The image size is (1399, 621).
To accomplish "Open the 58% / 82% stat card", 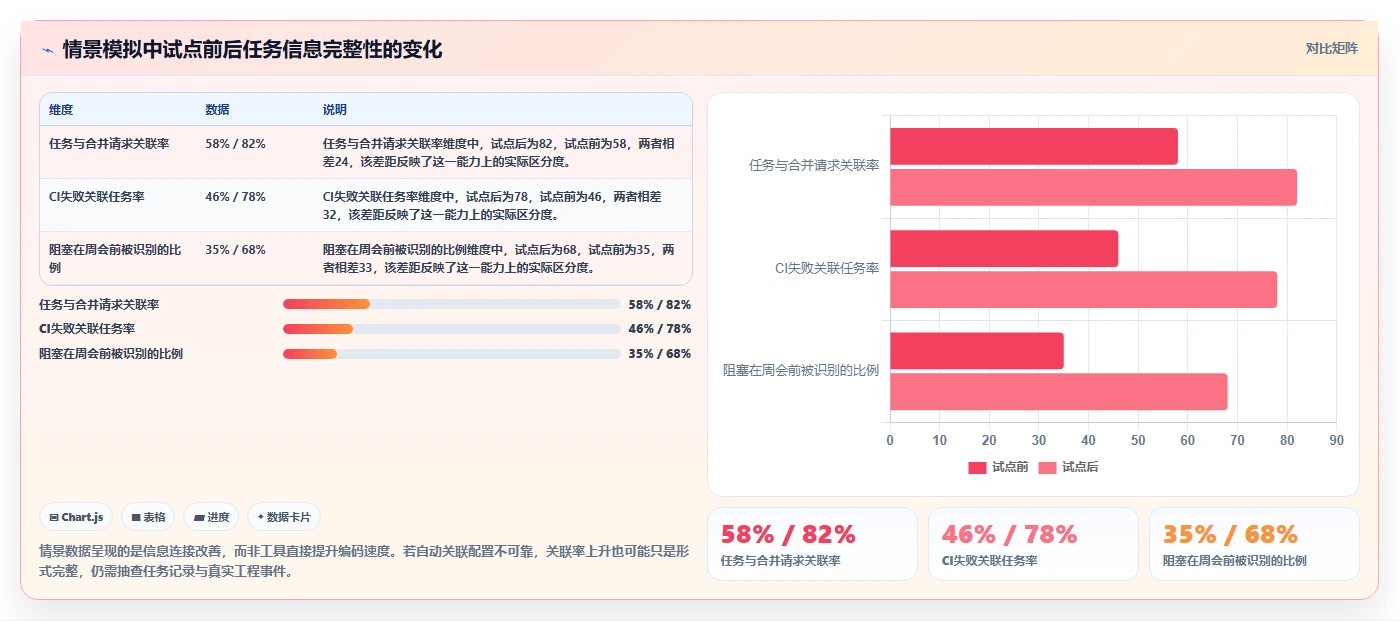I will click(812, 544).
